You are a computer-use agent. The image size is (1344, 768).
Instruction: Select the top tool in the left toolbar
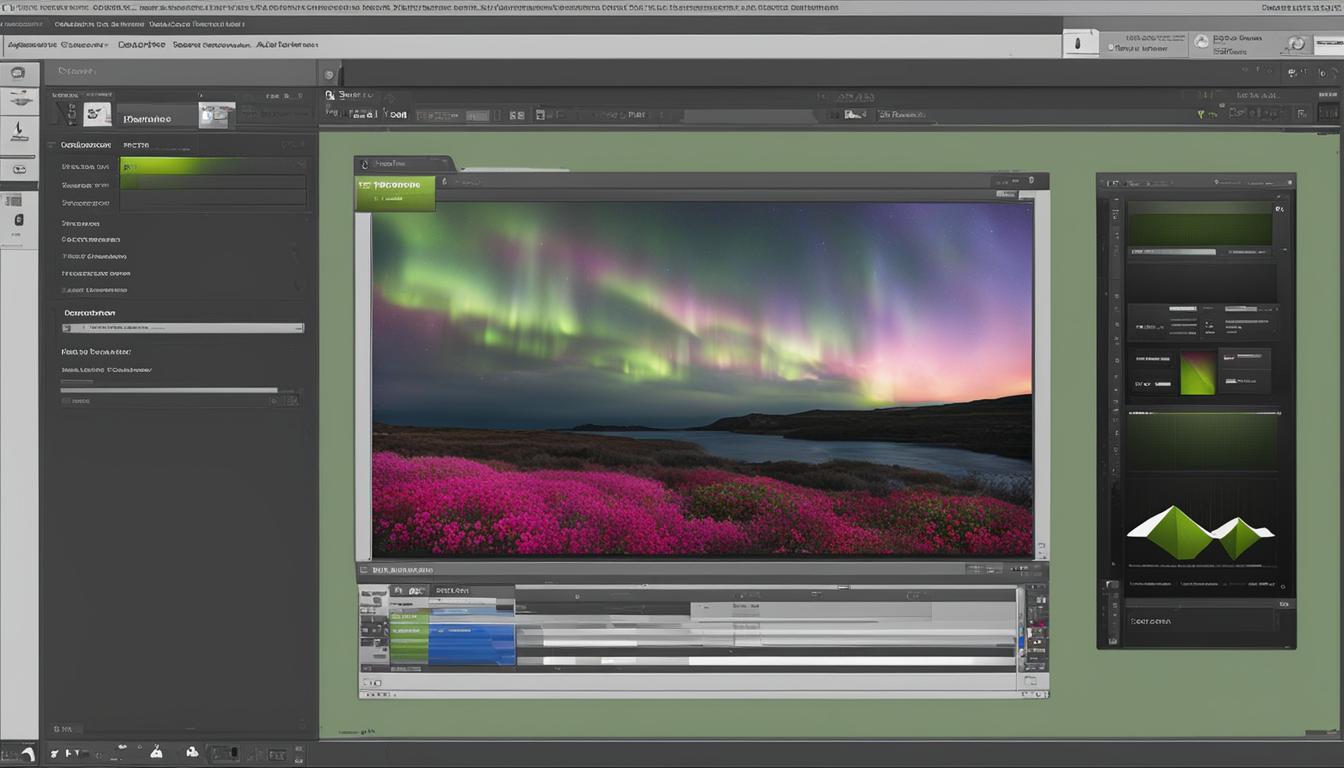18,72
